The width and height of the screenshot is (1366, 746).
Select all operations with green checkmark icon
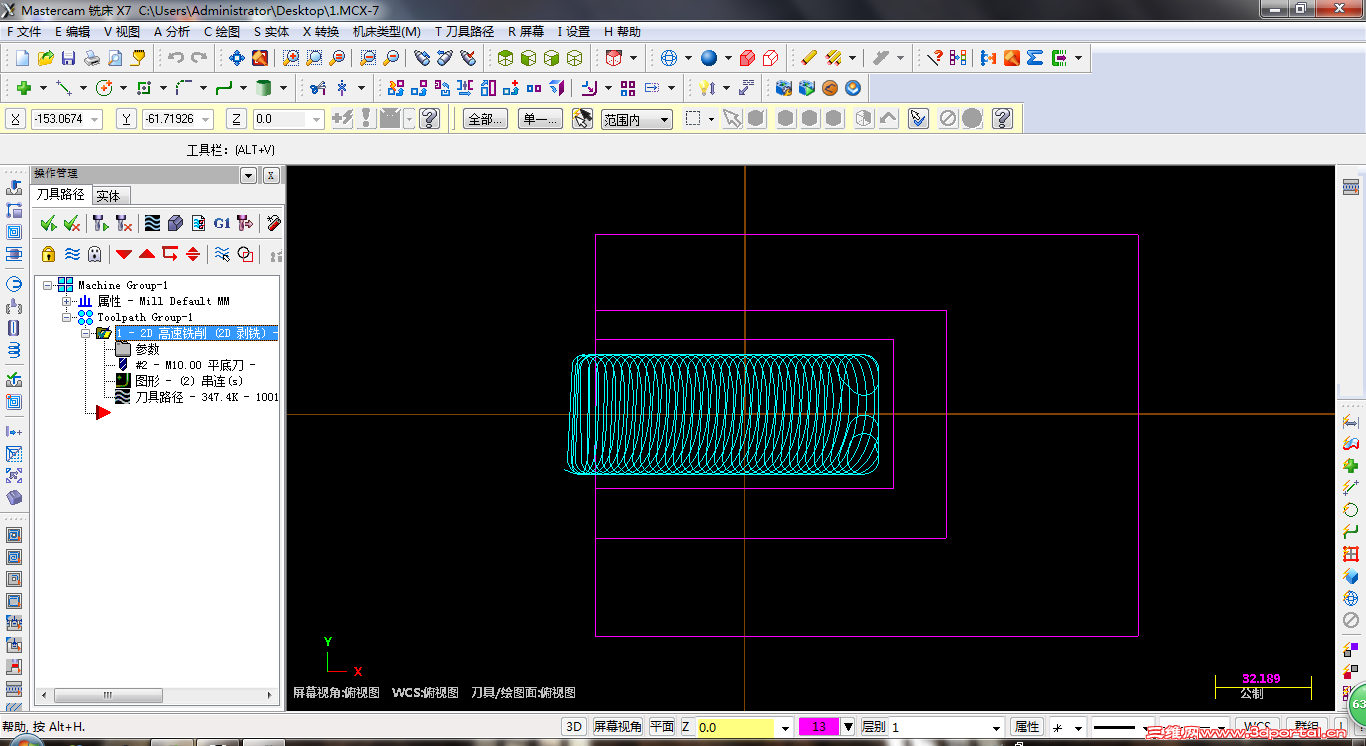coord(48,223)
